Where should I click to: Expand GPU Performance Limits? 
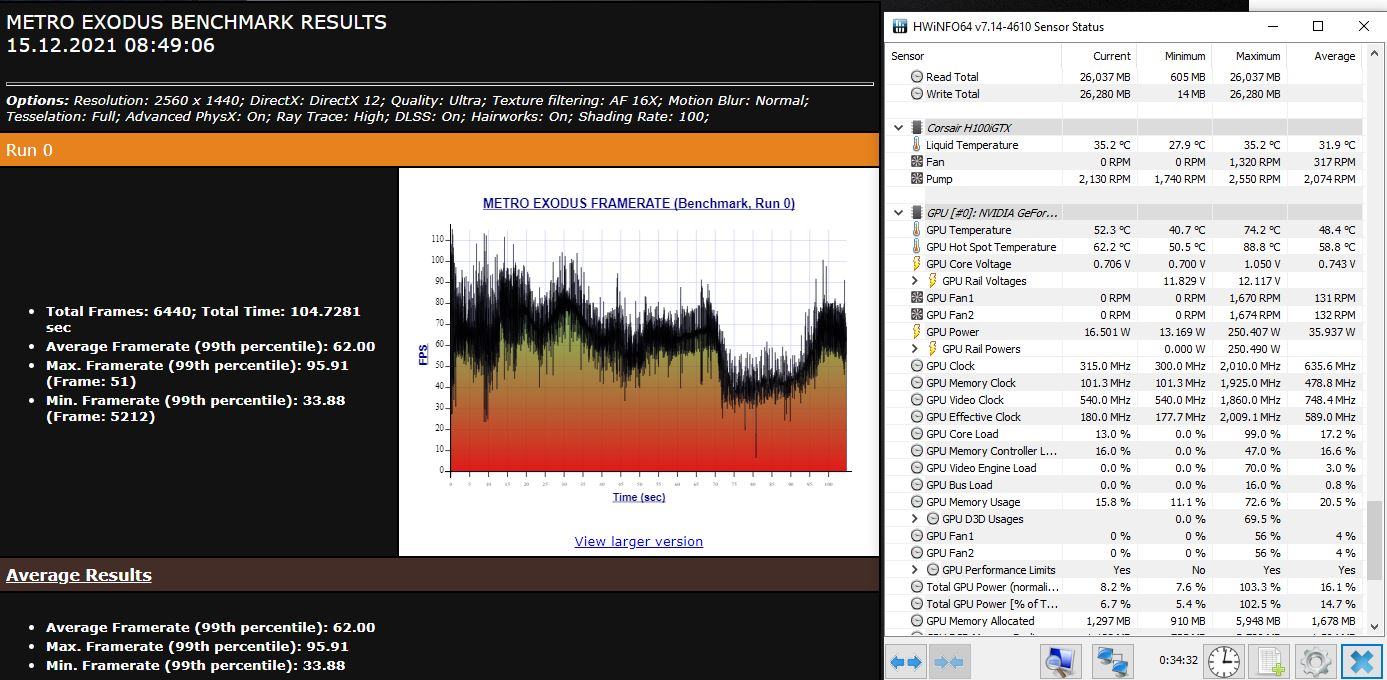pyautogui.click(x=915, y=570)
